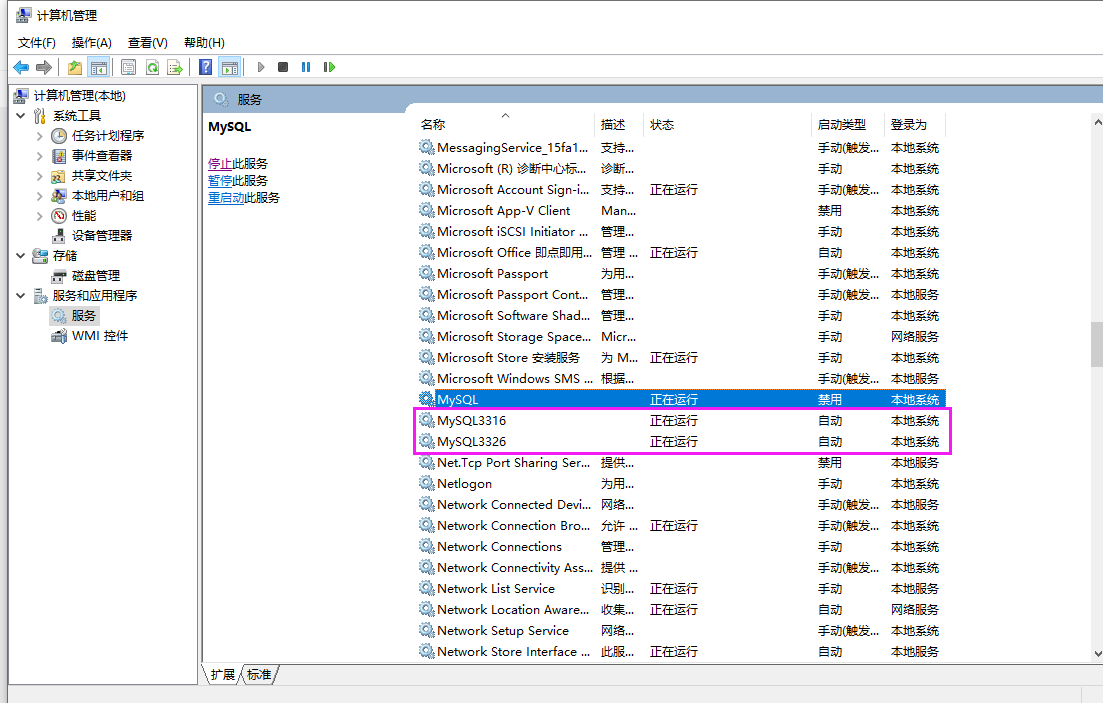Click the 停止 this service link
Screen dimensions: 1103x703
pyautogui.click(x=220, y=163)
